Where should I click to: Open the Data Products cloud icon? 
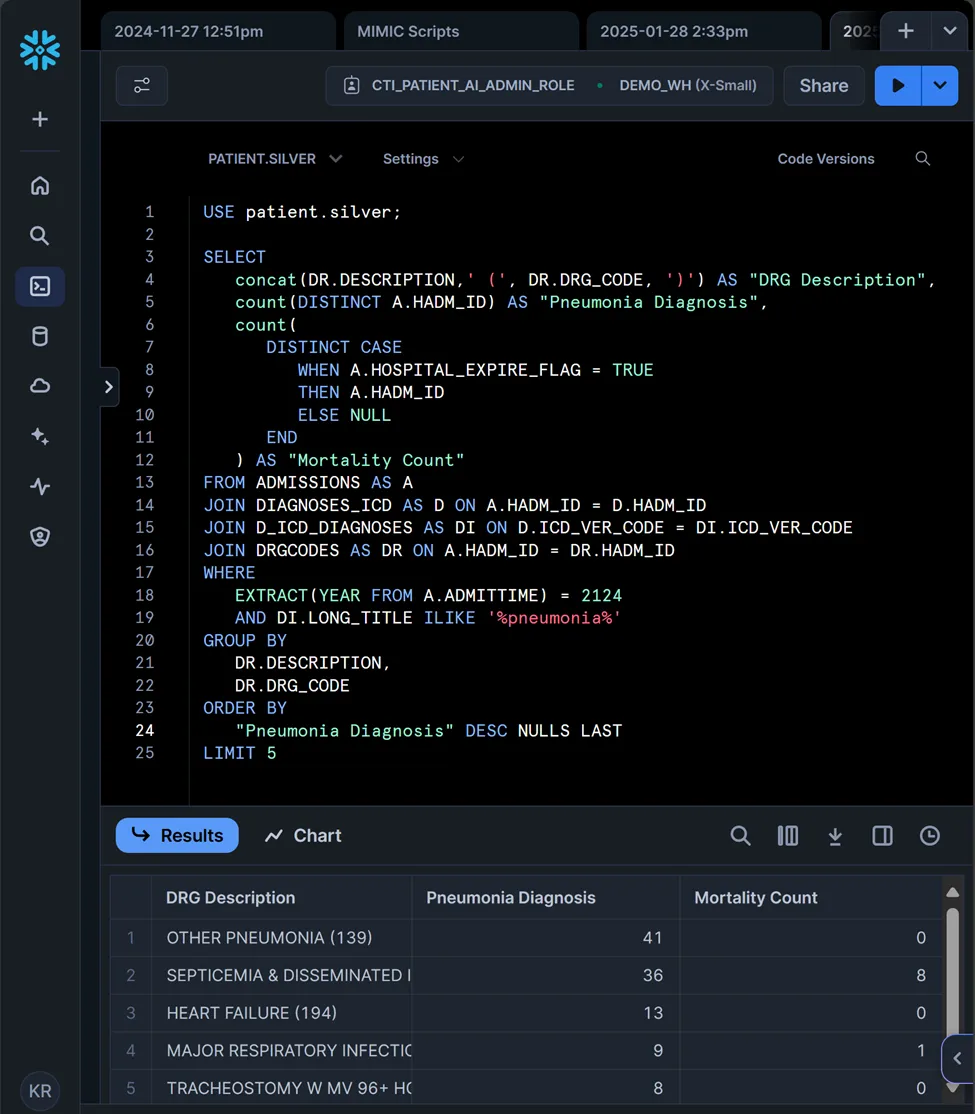coord(40,386)
